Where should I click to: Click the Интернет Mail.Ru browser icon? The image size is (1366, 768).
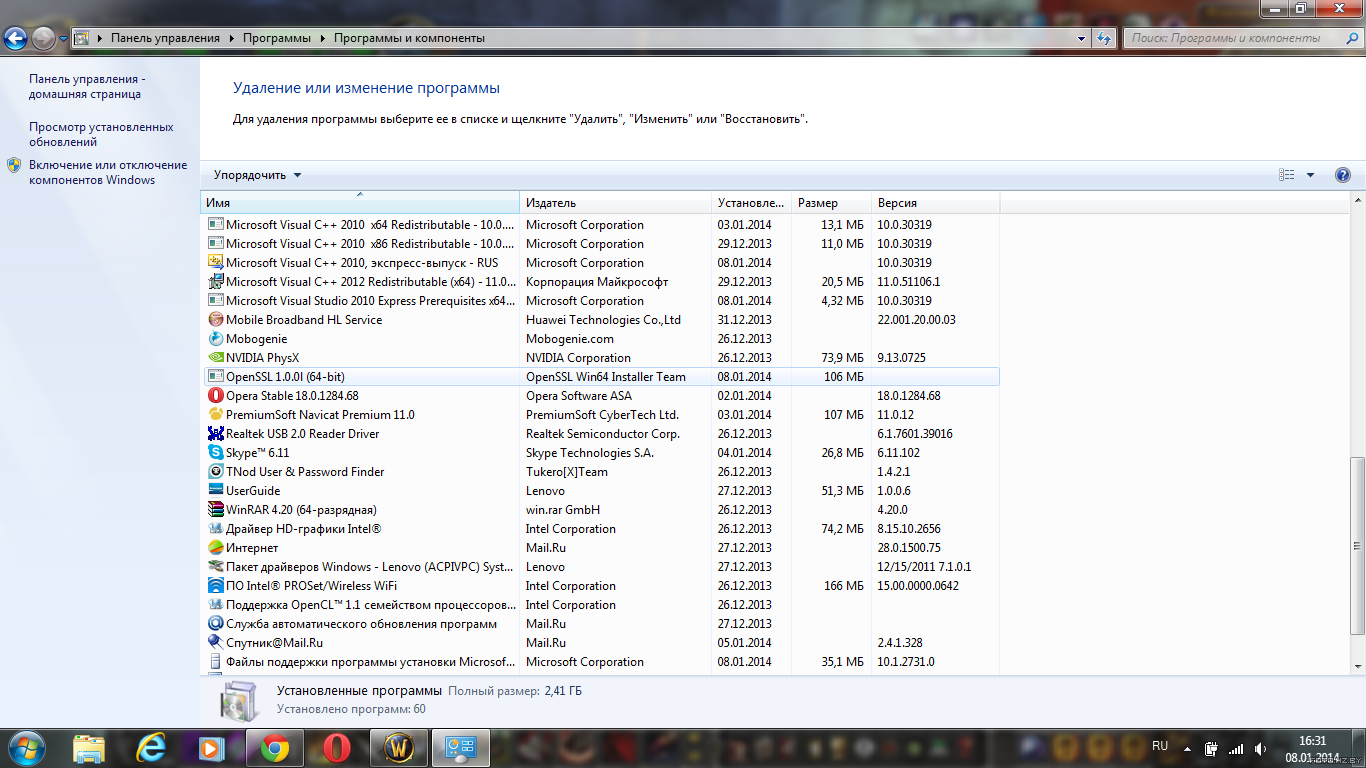click(216, 548)
